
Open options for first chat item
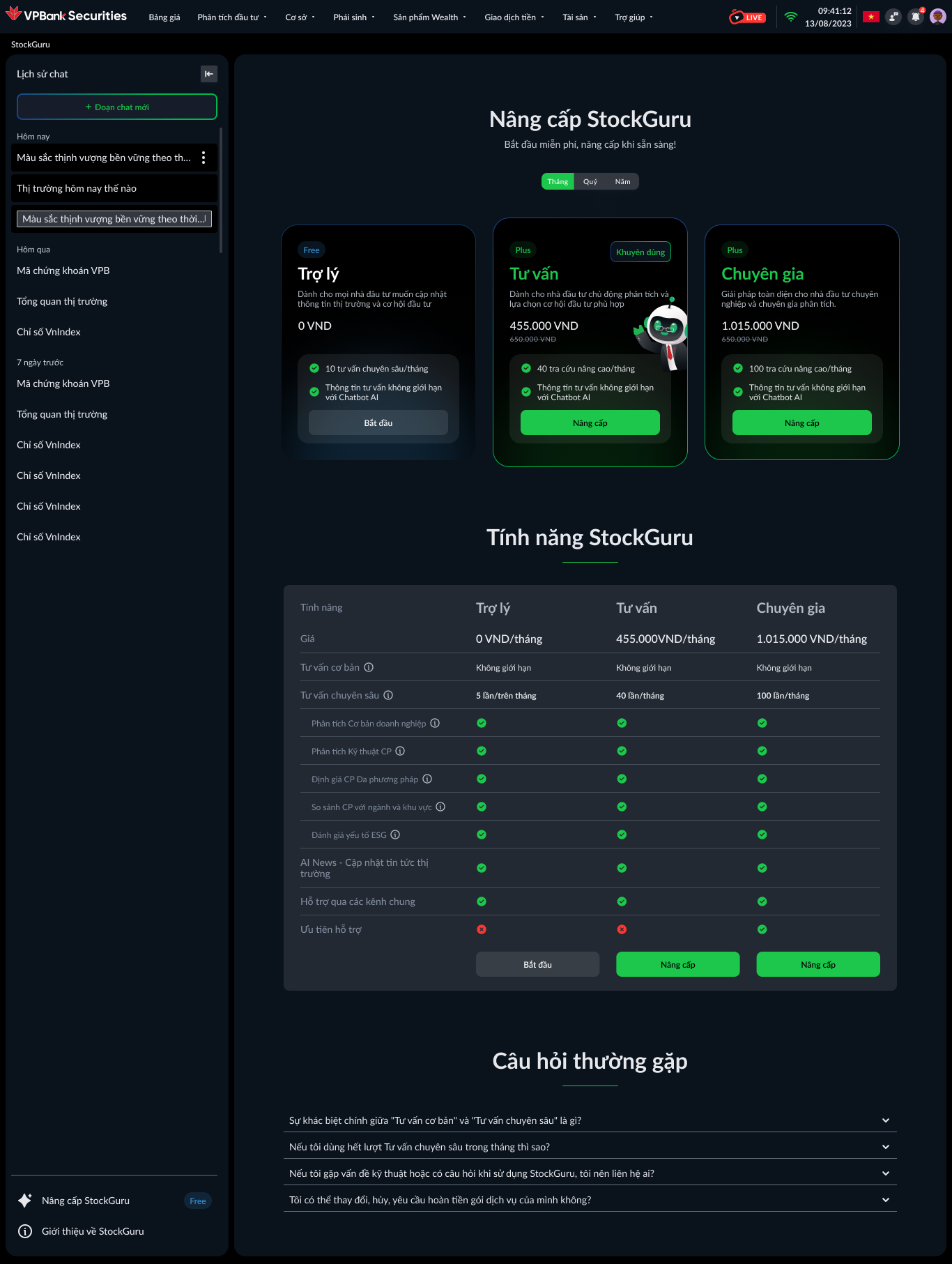(x=204, y=158)
